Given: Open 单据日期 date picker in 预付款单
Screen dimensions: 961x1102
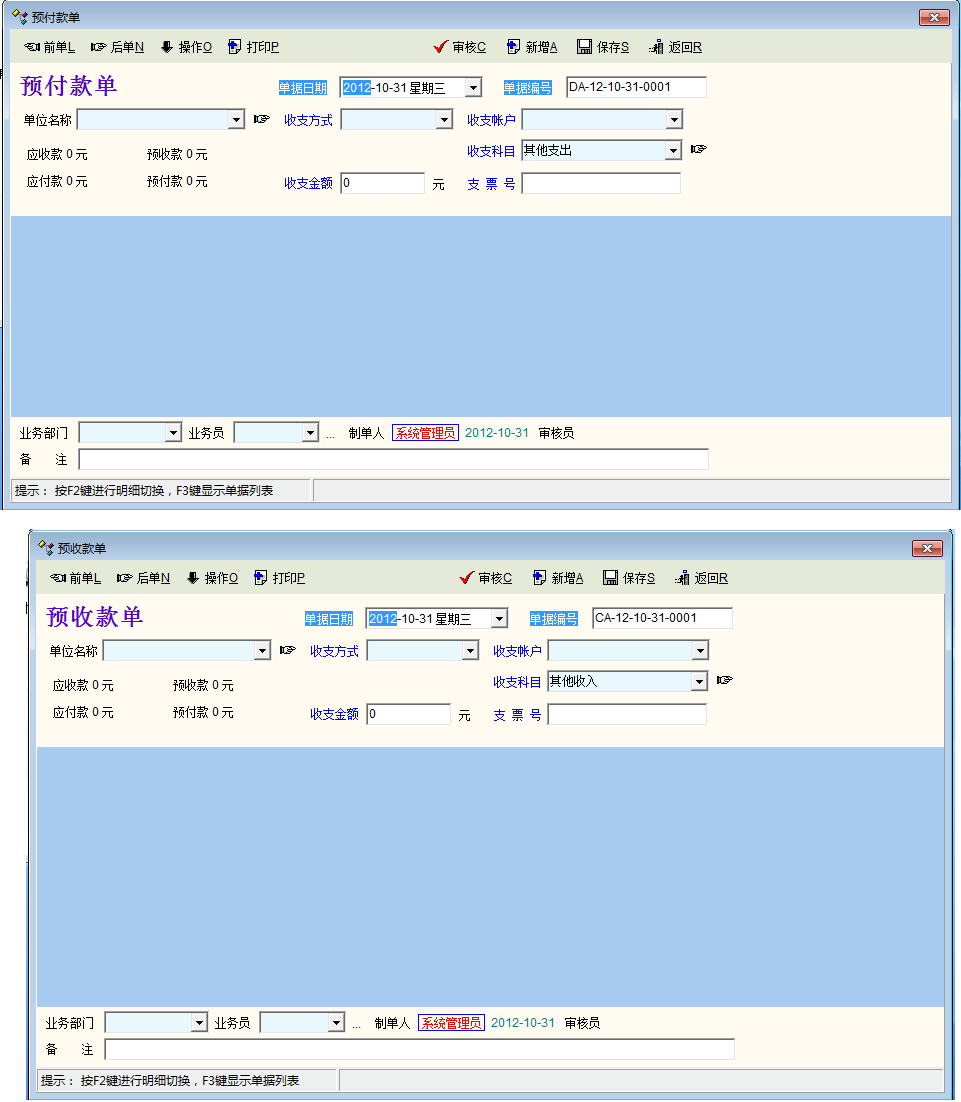Looking at the screenshot, I should [473, 88].
